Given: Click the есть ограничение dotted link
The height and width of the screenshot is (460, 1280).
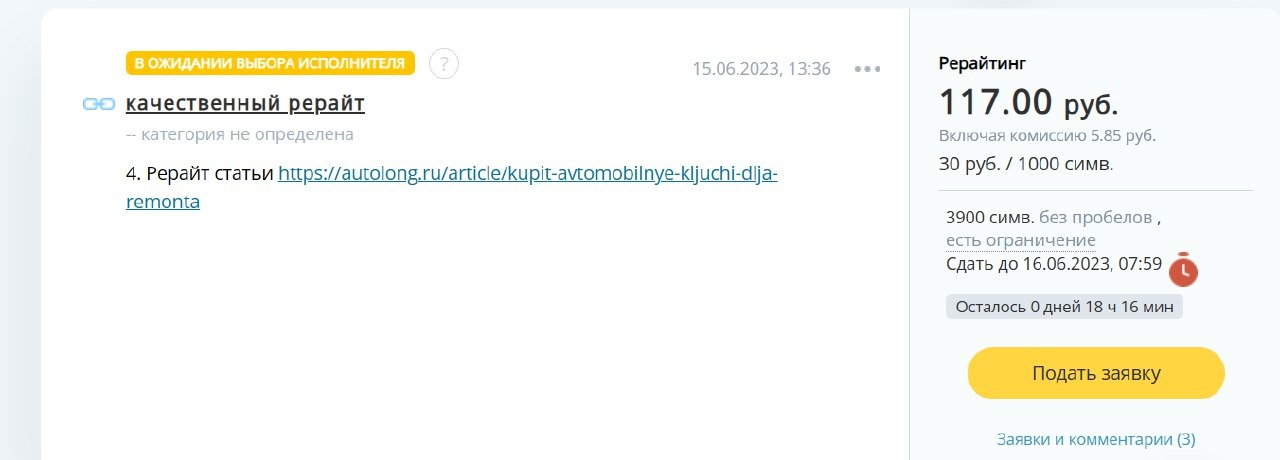Looking at the screenshot, I should tap(1021, 241).
